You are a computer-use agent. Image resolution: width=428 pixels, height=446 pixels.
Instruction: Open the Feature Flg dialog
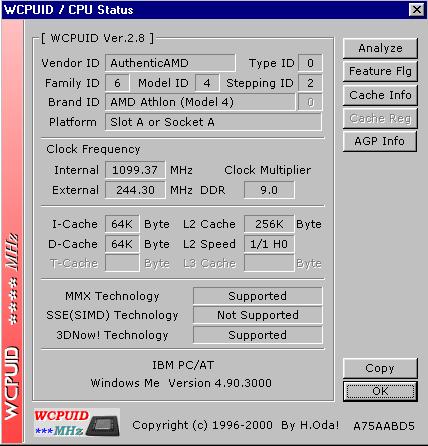click(380, 71)
